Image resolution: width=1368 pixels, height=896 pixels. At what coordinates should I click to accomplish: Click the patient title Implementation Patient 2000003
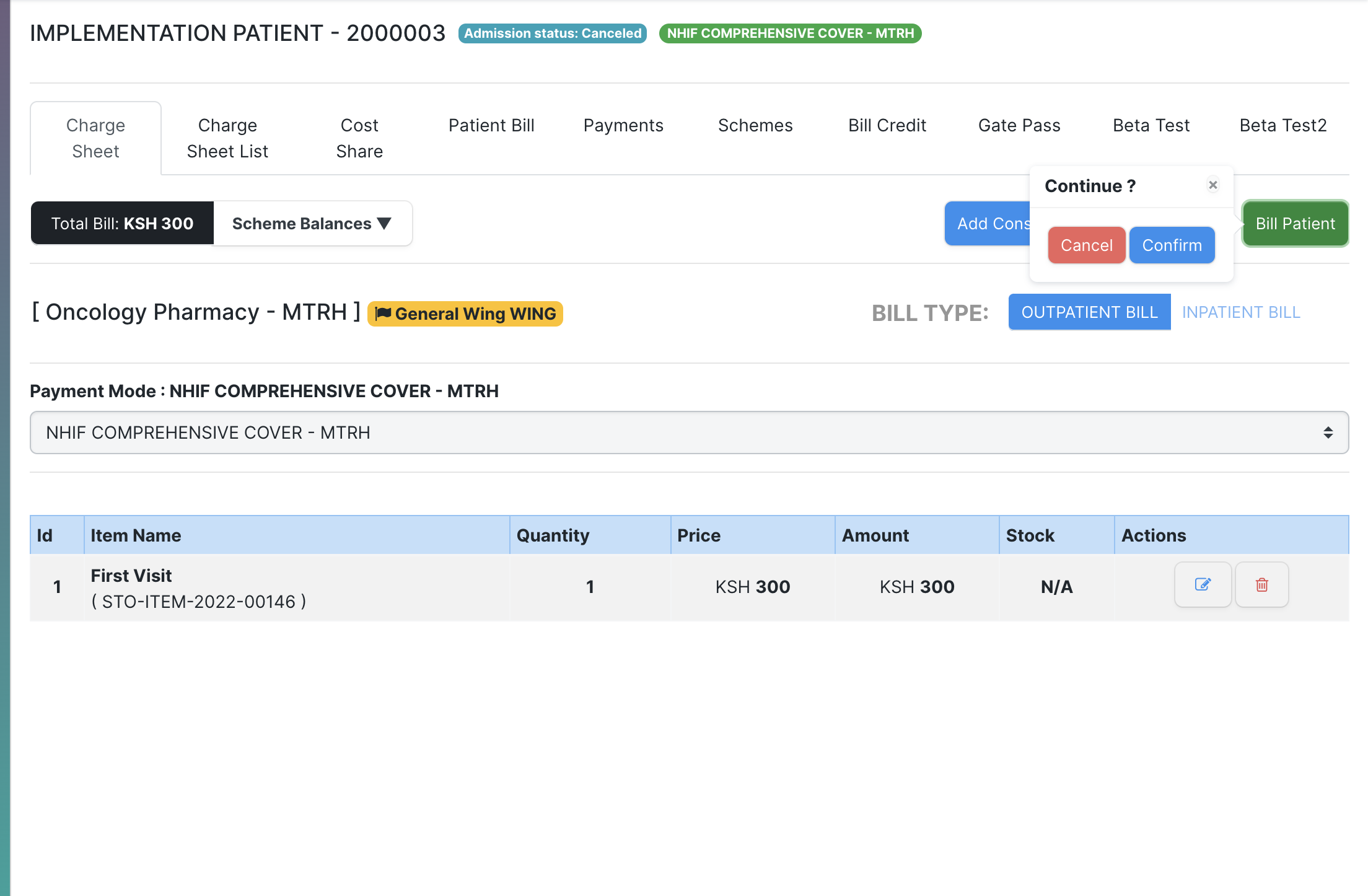point(237,33)
